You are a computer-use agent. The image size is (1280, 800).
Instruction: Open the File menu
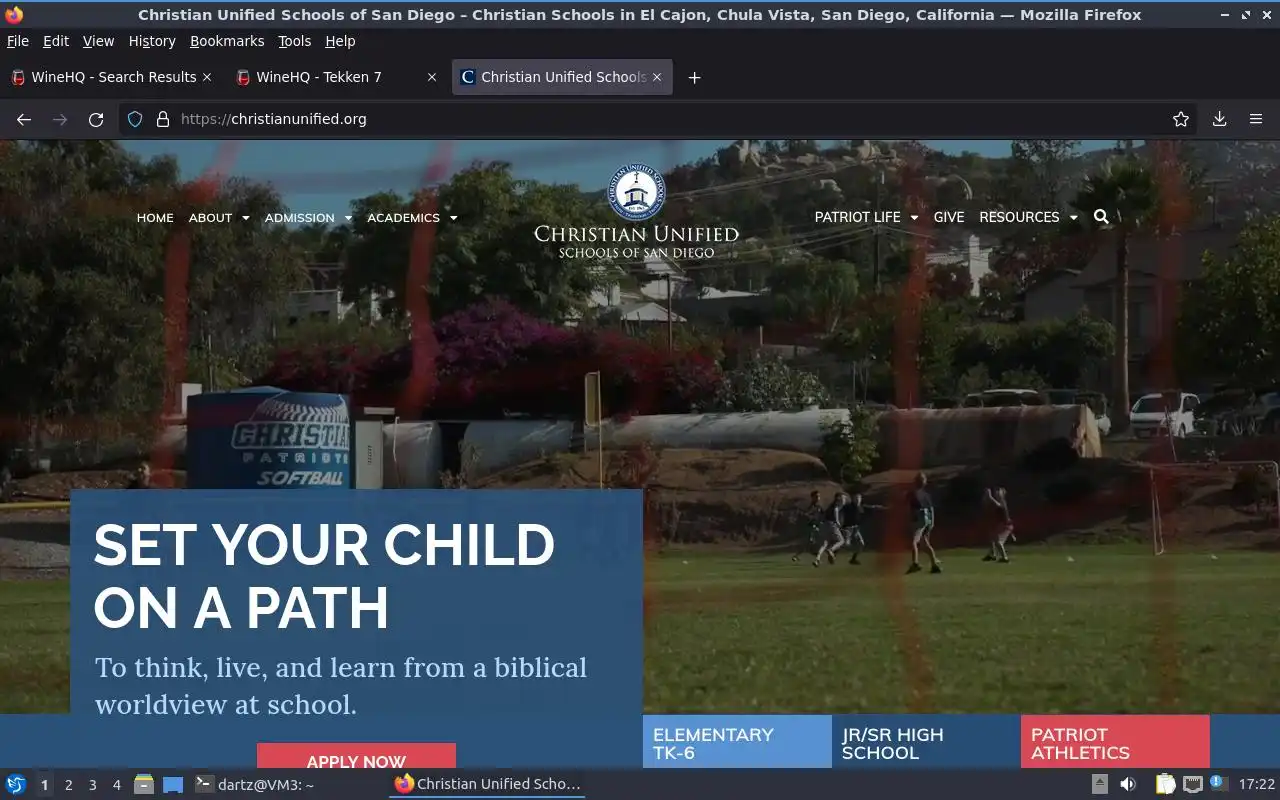click(18, 41)
